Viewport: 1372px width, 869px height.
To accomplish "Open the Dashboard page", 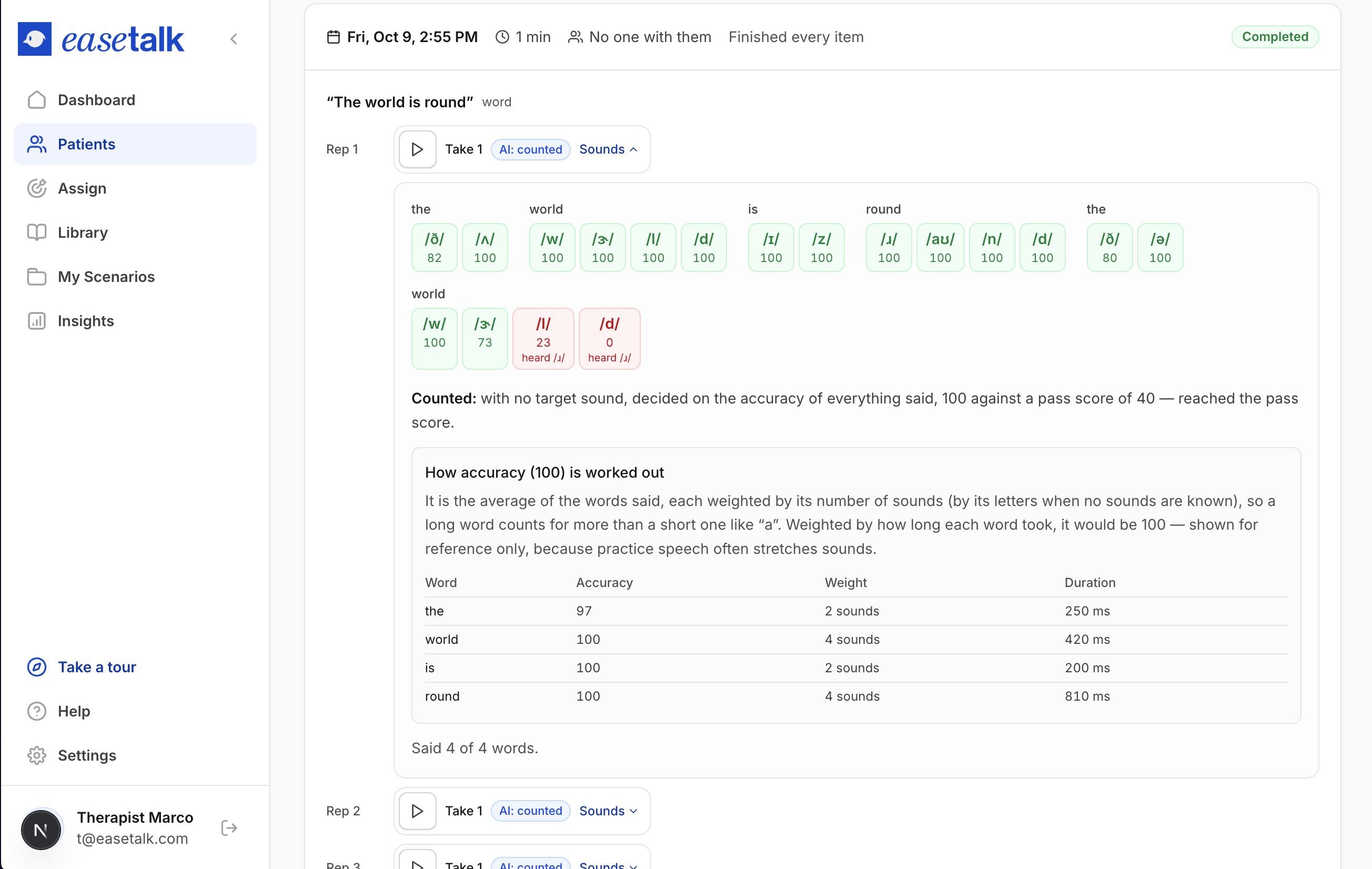I will (135, 100).
